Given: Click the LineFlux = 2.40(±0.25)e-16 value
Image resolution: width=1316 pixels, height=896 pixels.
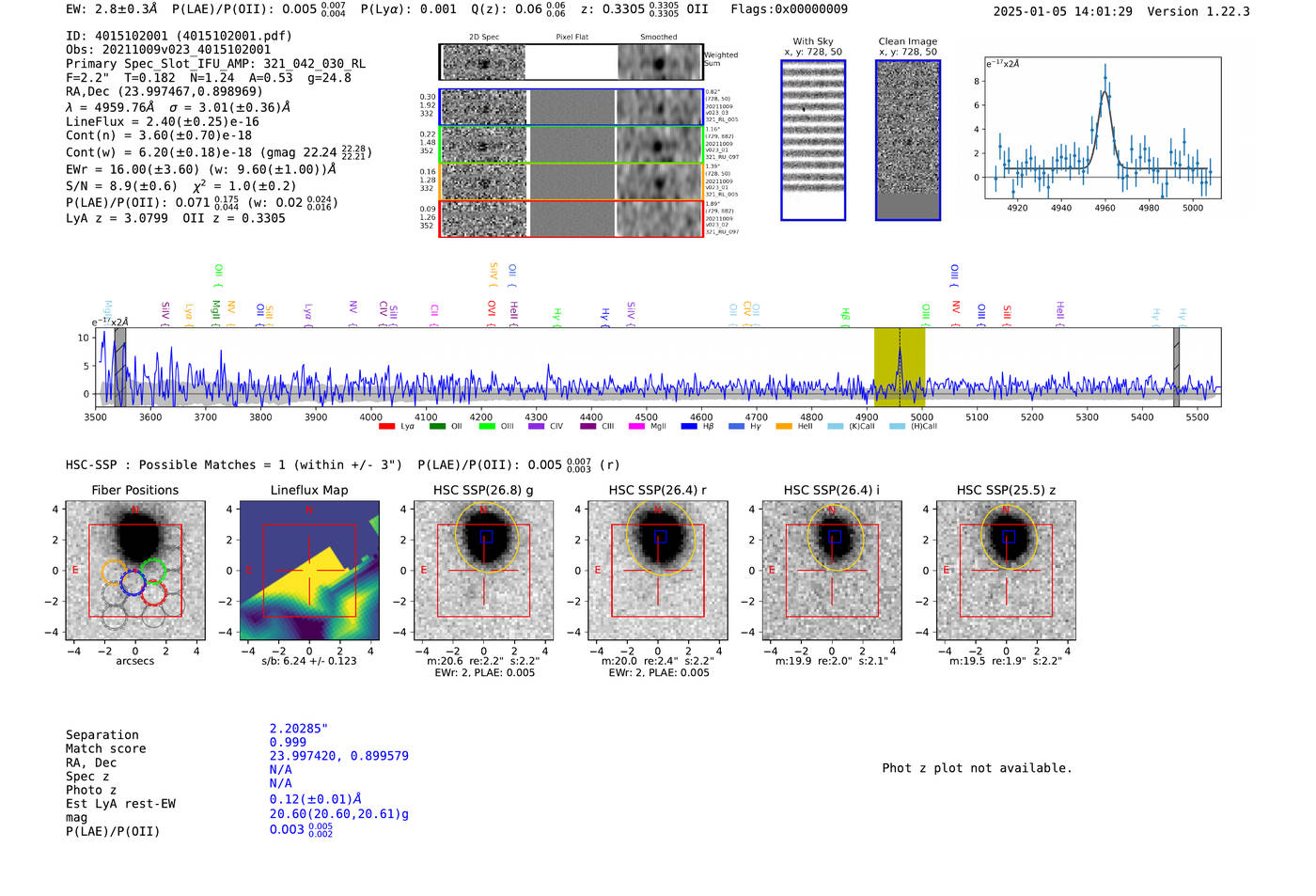Looking at the screenshot, I should (x=163, y=121).
